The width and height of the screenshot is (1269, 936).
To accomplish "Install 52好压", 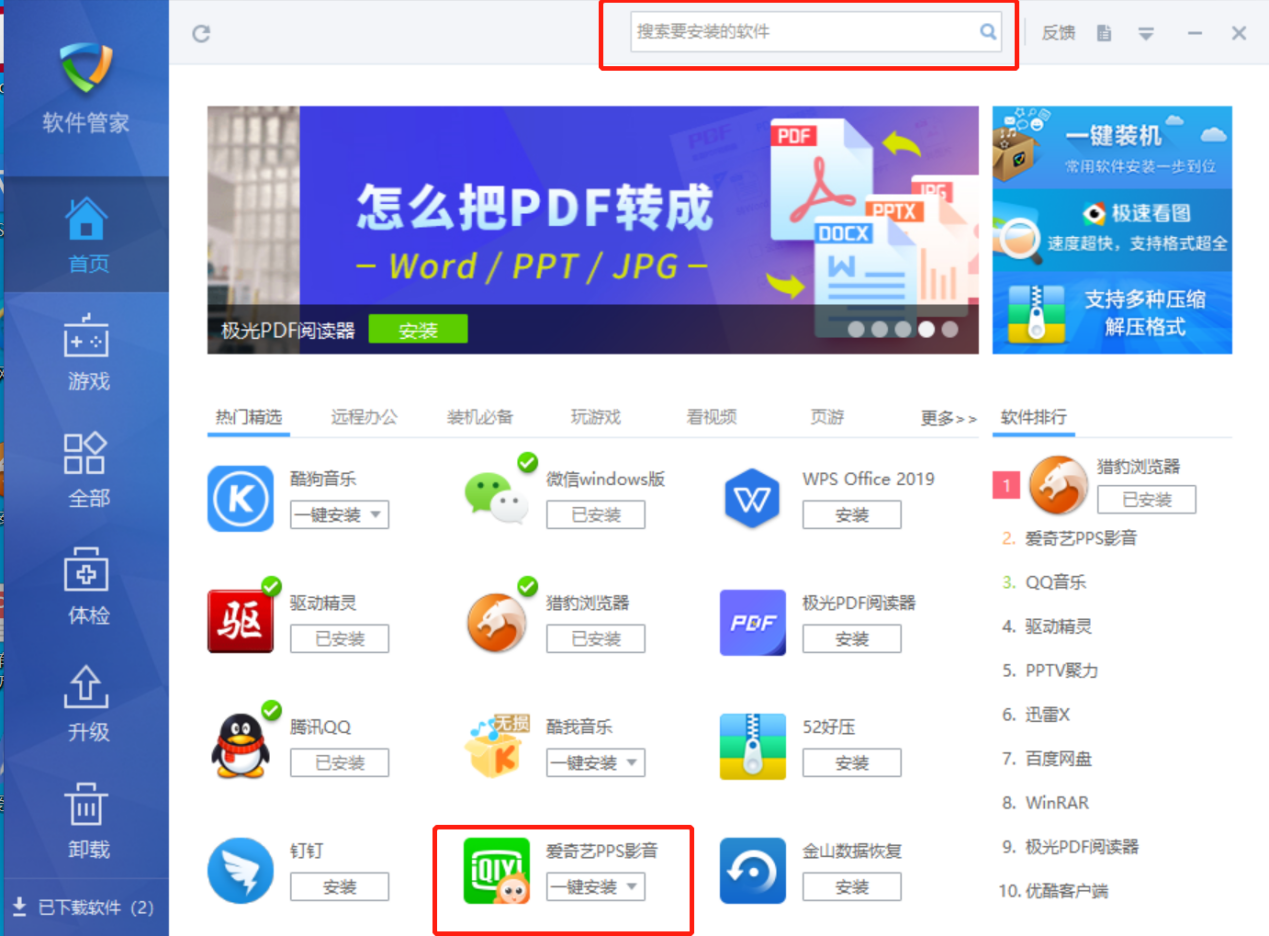I will 852,763.
